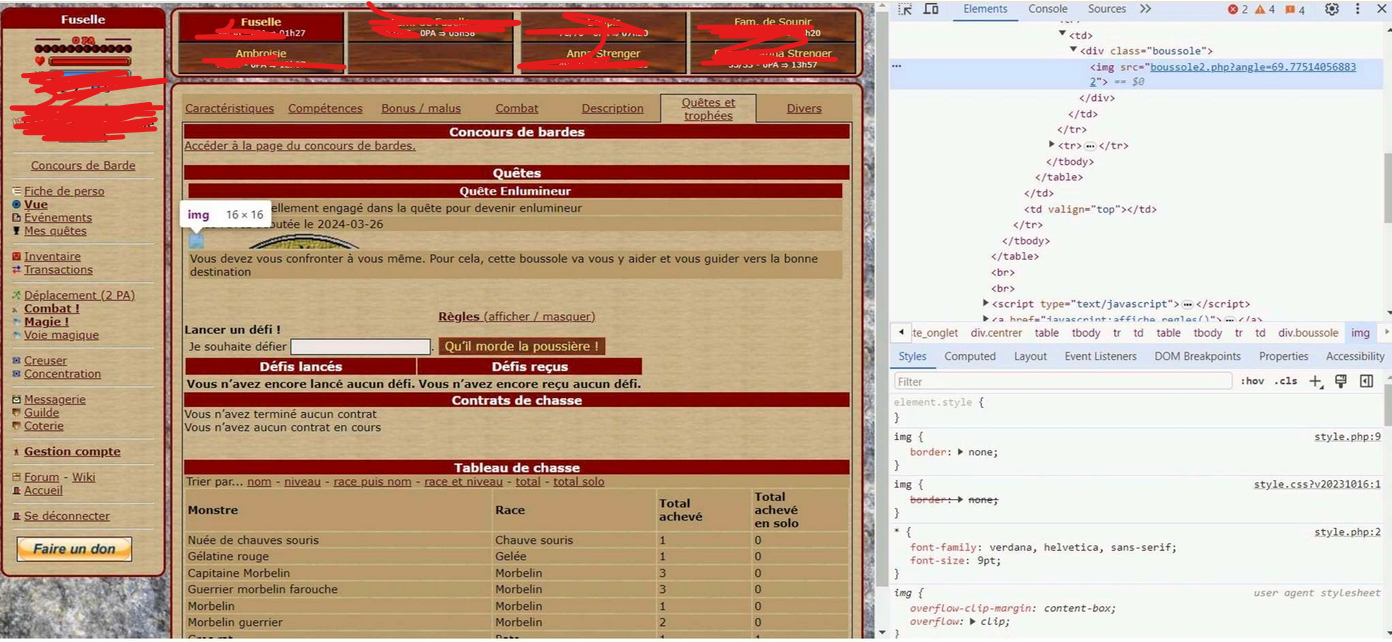Click the blue icon beside Creuser
The image size is (1392, 642).
pos(16,361)
